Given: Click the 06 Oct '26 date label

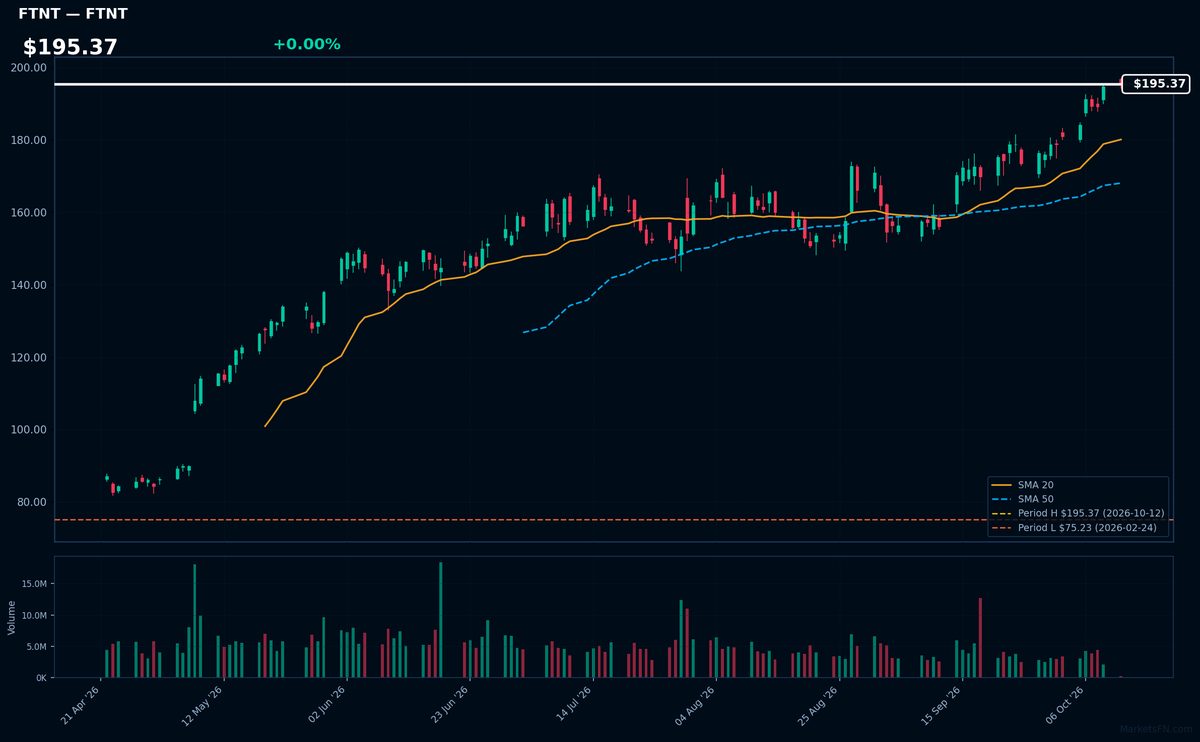Looking at the screenshot, I should (1065, 706).
